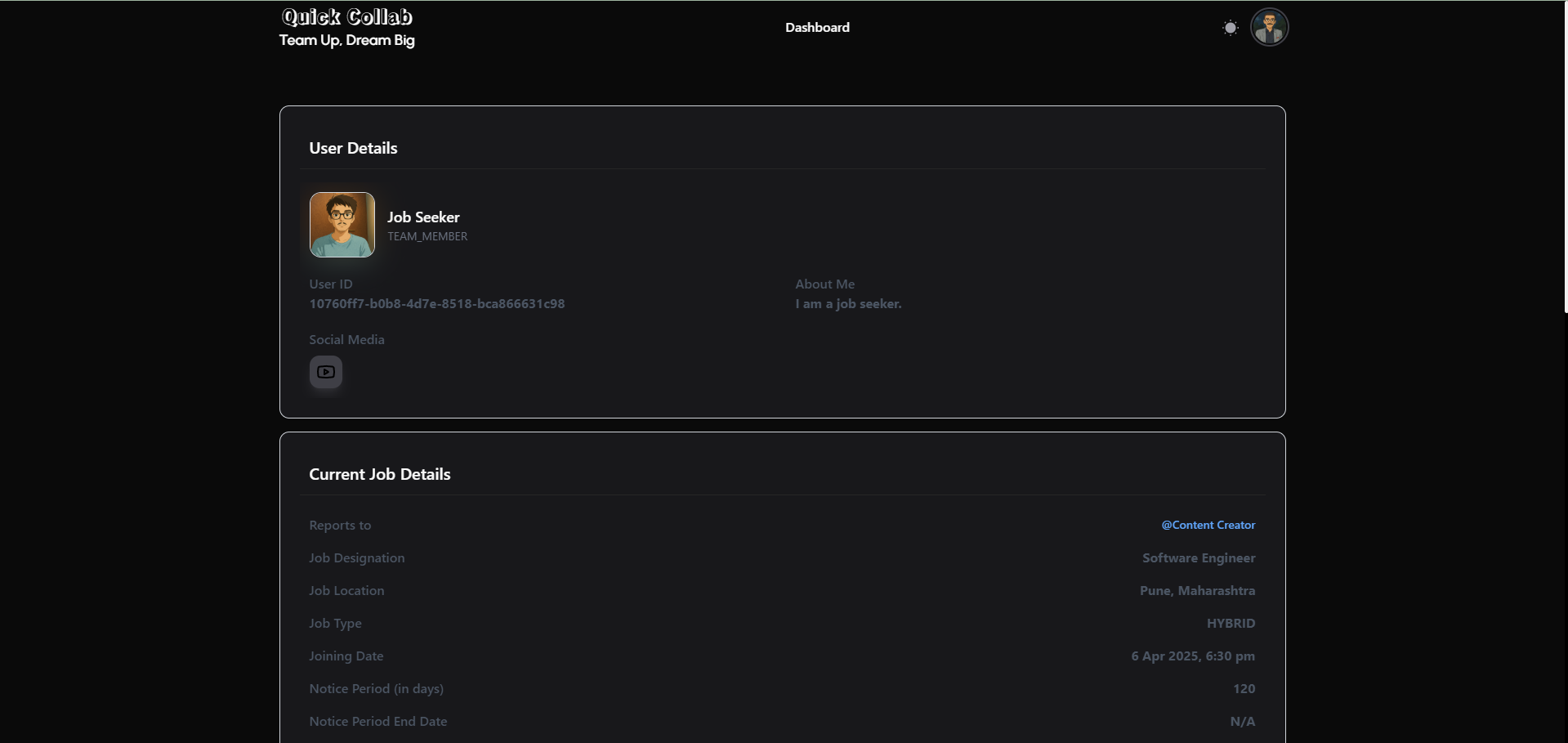The image size is (1568, 743).
Task: Open the @Content Creator link under Reports to
Action: tap(1208, 525)
